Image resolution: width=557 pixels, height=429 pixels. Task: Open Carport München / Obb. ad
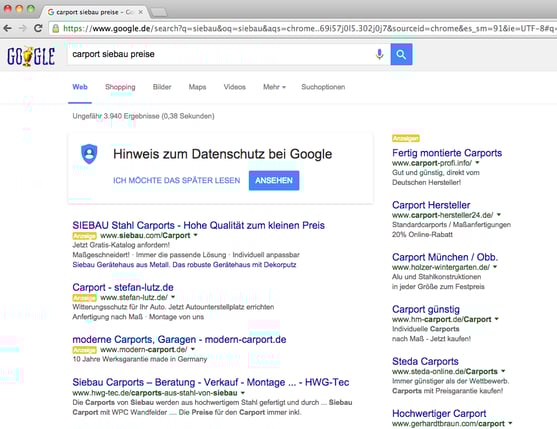[x=445, y=257]
